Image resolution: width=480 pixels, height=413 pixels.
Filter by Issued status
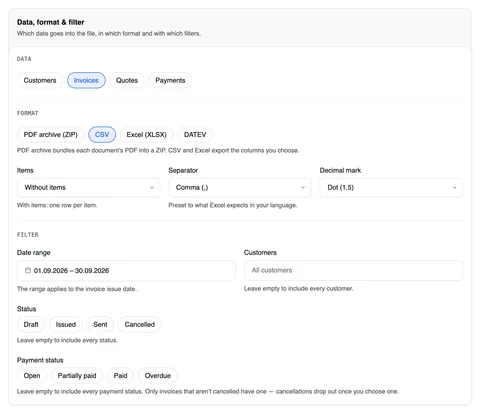pyautogui.click(x=66, y=324)
